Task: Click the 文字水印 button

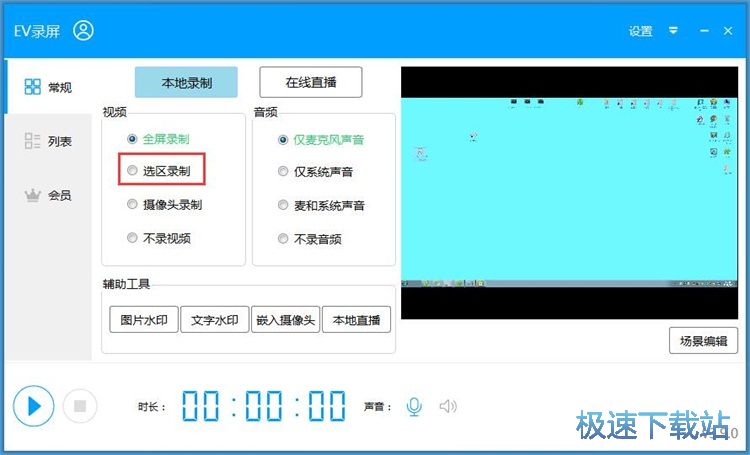Action: tap(215, 320)
